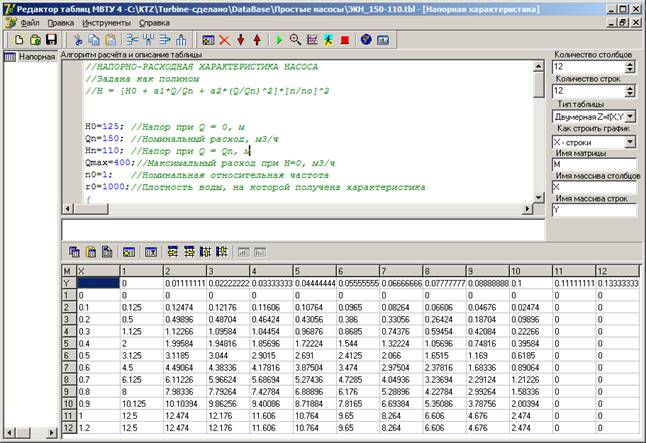The image size is (646, 443).
Task: Click the globe icon in toolbar
Action: point(366,39)
